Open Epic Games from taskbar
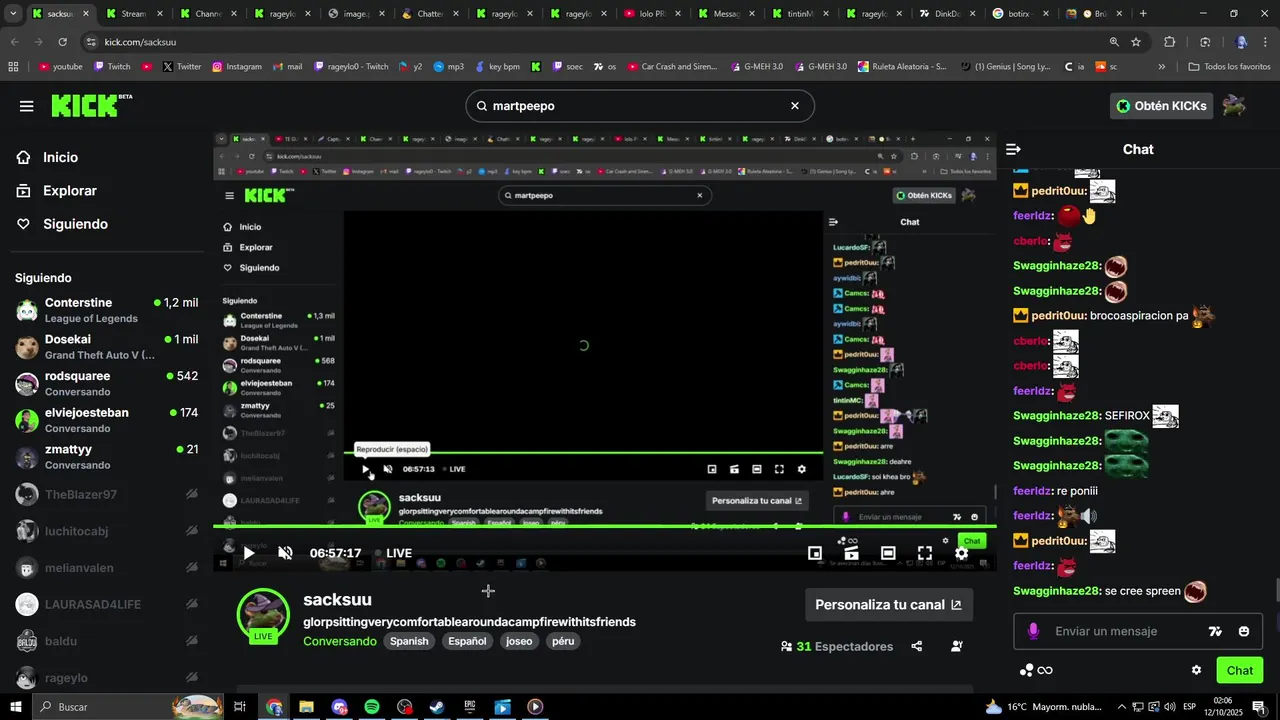This screenshot has height=720, width=1280. coord(470,707)
